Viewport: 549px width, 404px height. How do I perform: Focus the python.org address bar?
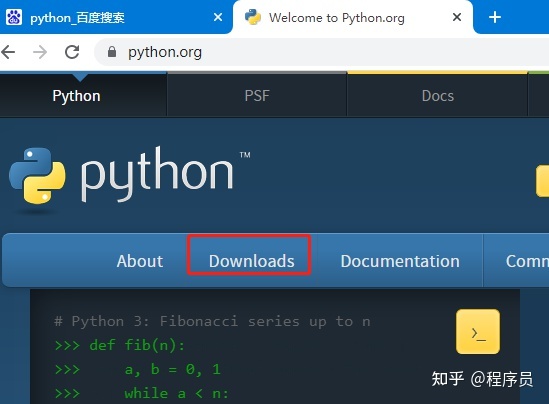tap(321, 52)
